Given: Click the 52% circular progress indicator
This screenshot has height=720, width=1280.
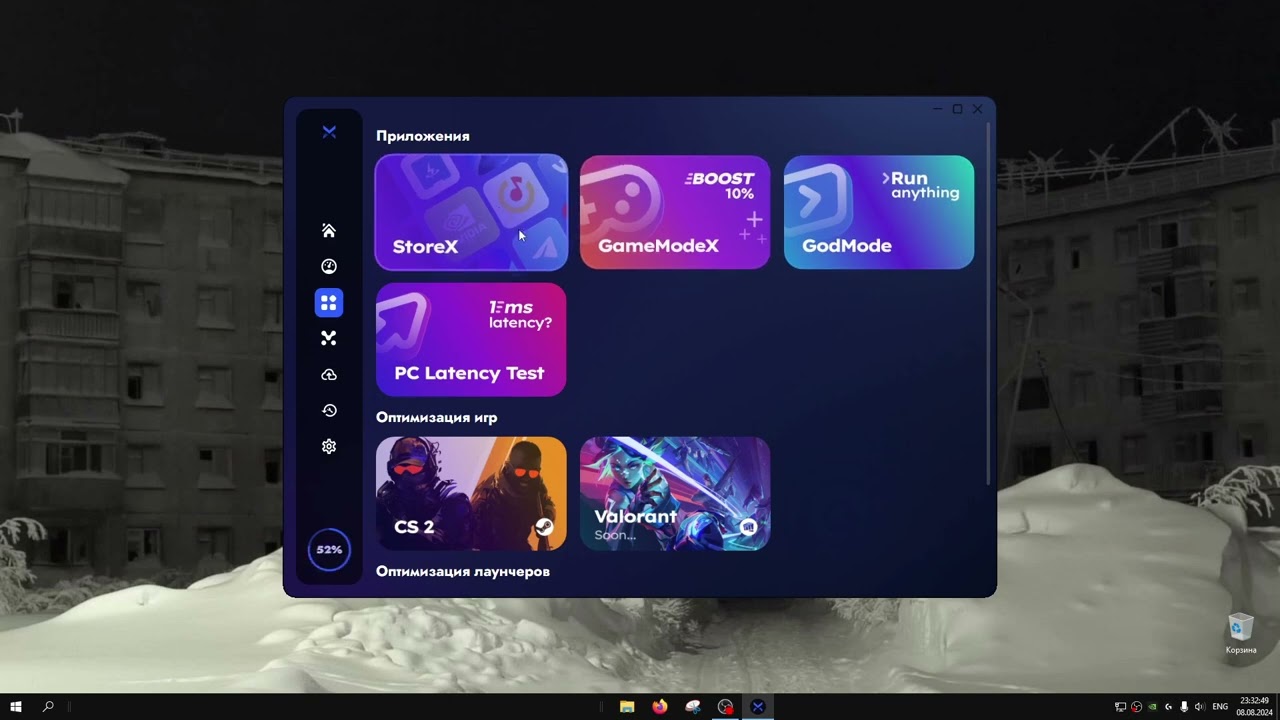Looking at the screenshot, I should (x=329, y=550).
